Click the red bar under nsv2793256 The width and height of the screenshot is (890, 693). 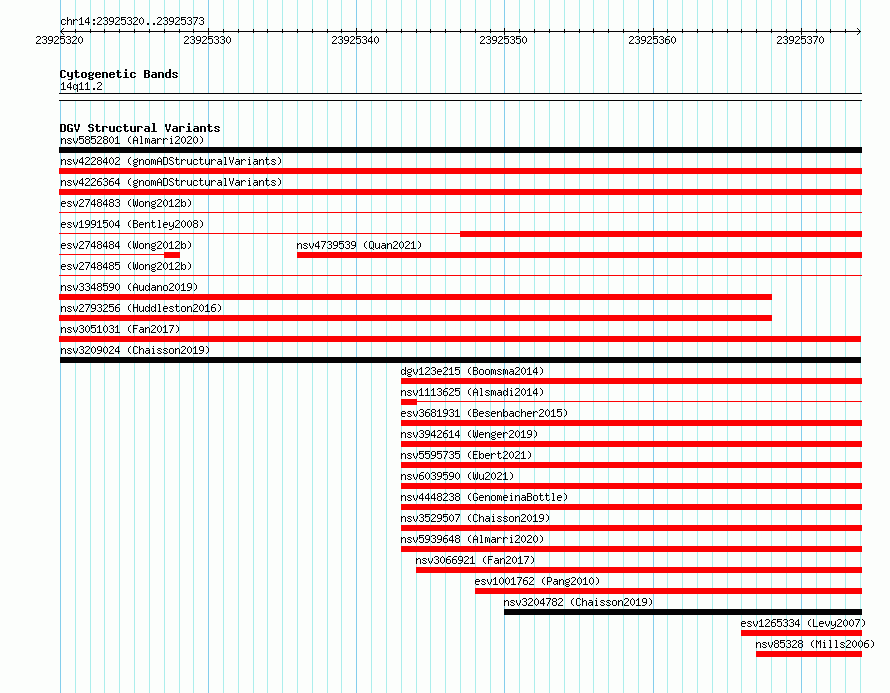[415, 318]
